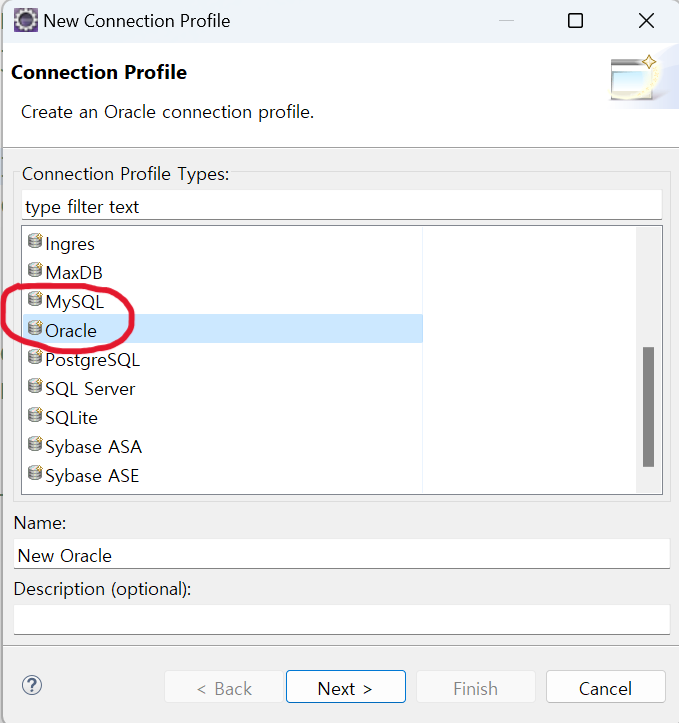The width and height of the screenshot is (679, 723).
Task: Click the Oracle database icon
Action: [35, 328]
